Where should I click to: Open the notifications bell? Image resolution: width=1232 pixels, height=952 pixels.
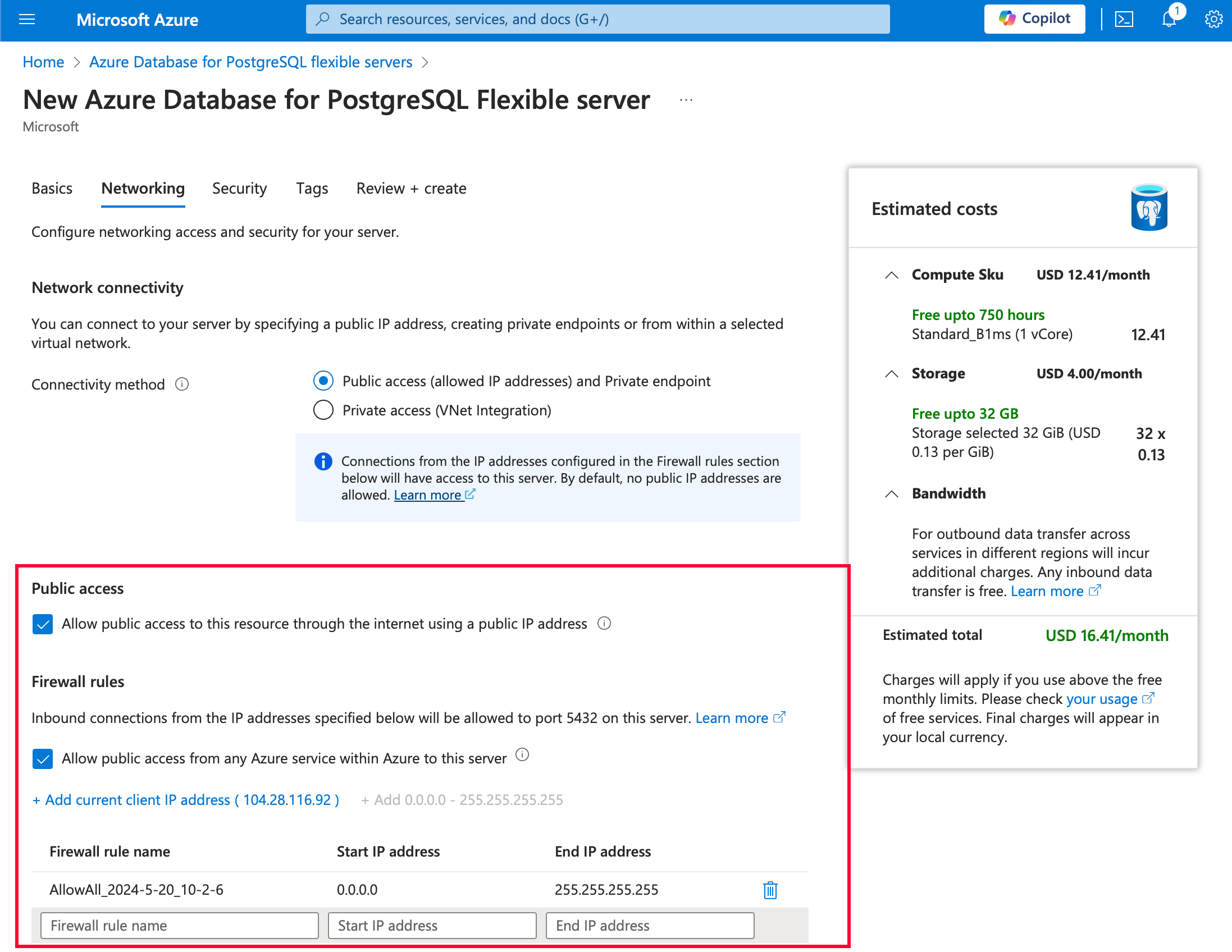coord(1169,20)
